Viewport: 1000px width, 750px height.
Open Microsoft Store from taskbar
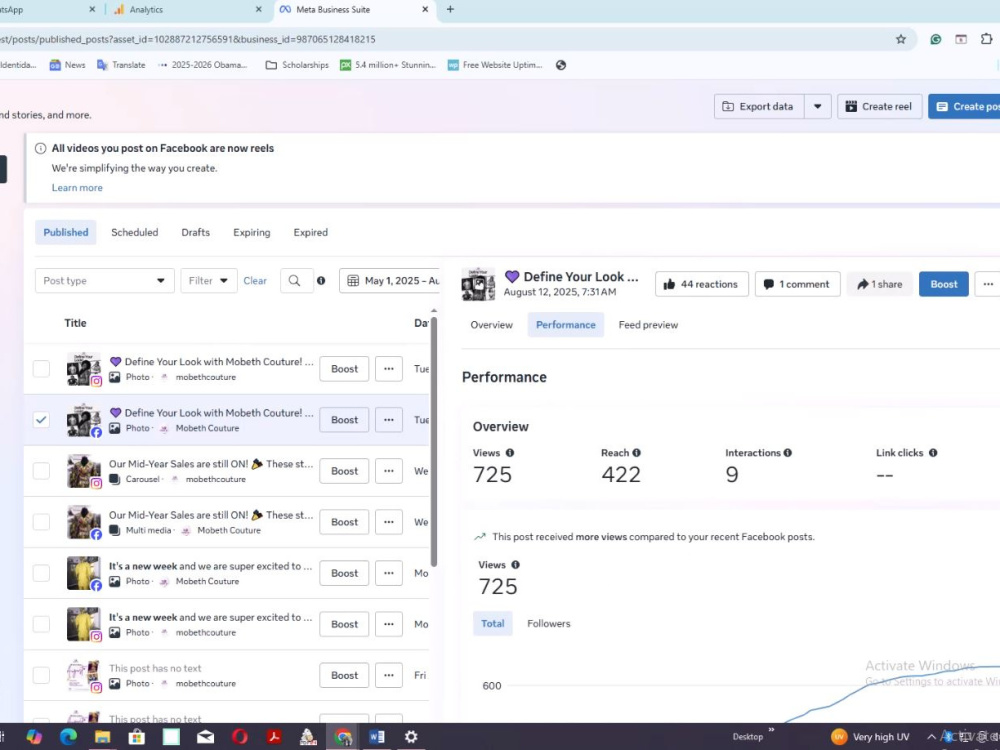pyautogui.click(x=136, y=737)
